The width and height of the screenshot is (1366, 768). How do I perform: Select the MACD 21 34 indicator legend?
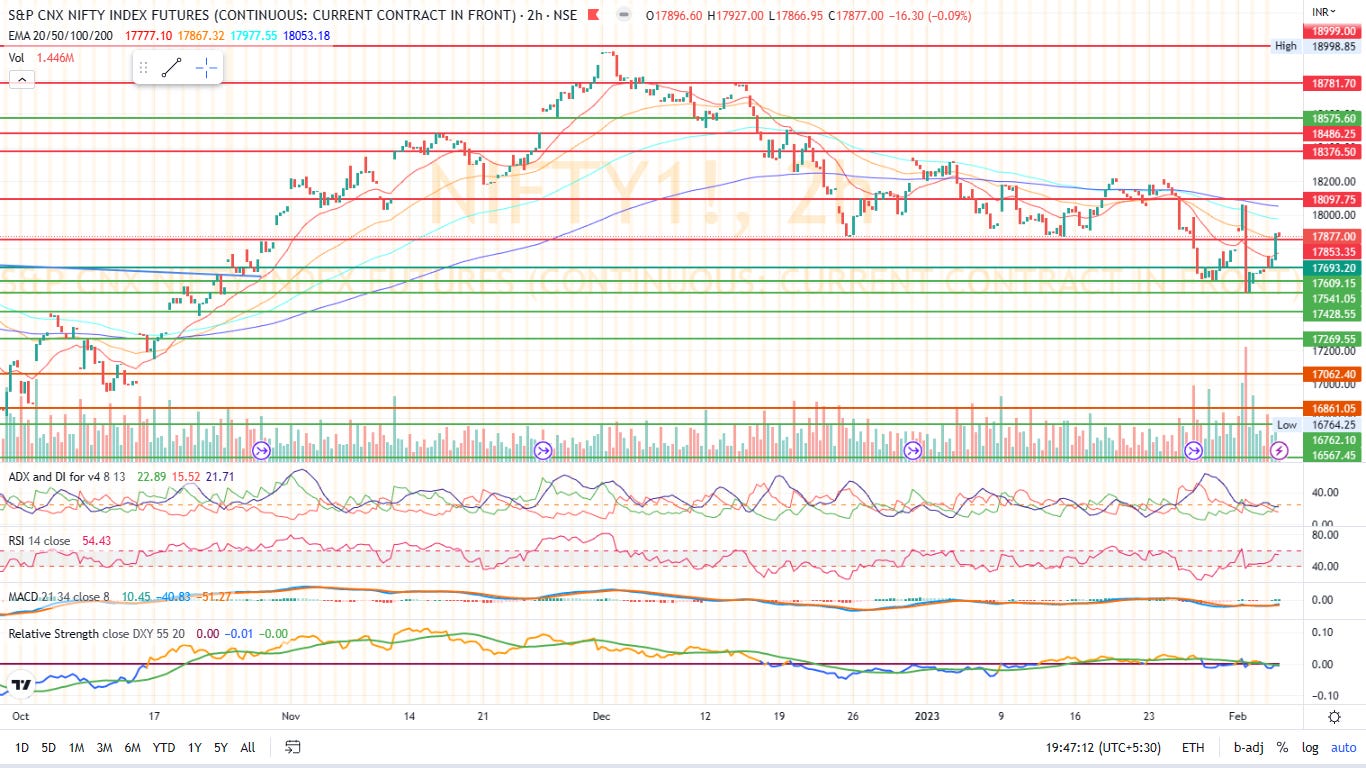61,597
